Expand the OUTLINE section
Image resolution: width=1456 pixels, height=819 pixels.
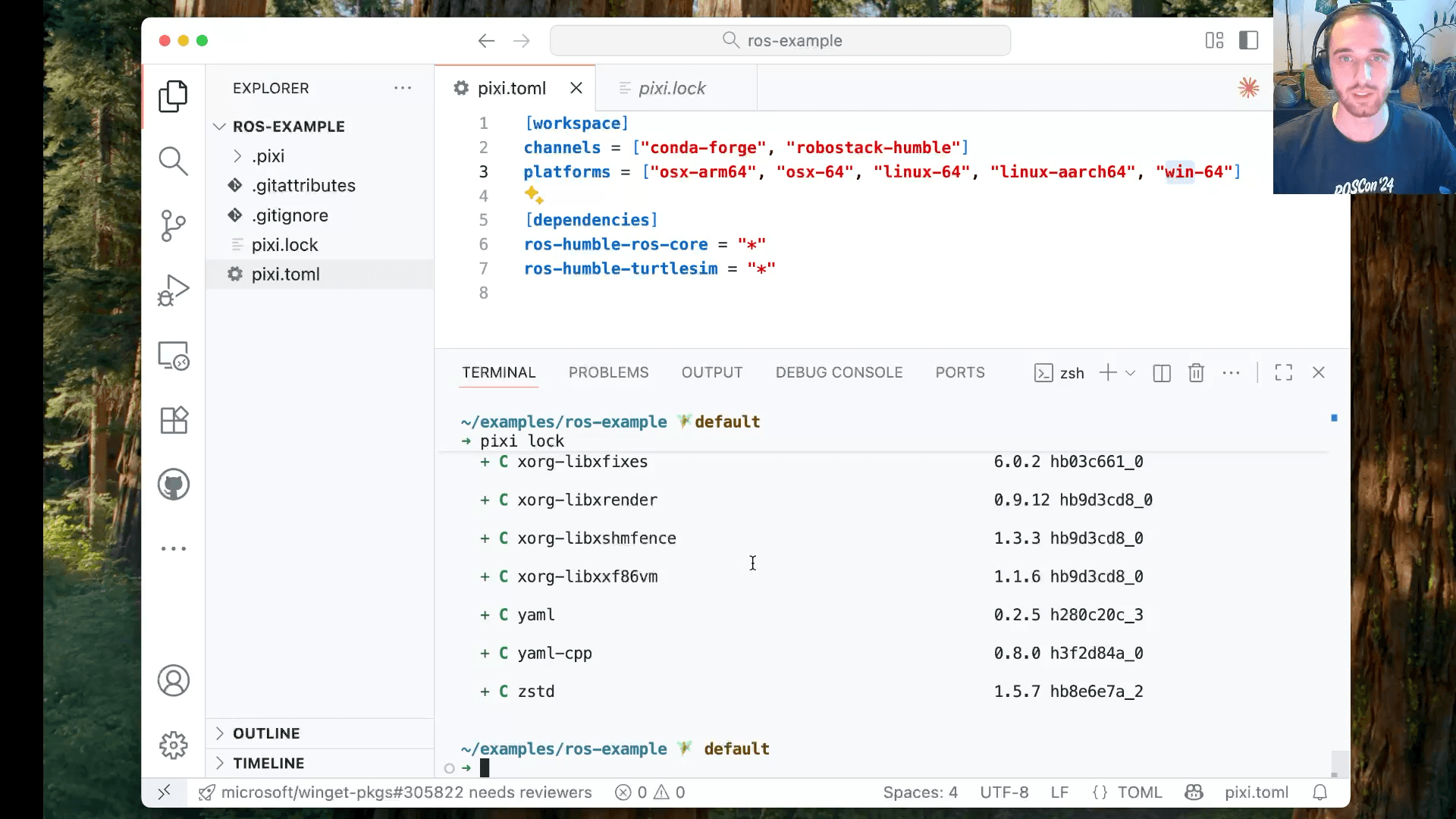click(265, 733)
